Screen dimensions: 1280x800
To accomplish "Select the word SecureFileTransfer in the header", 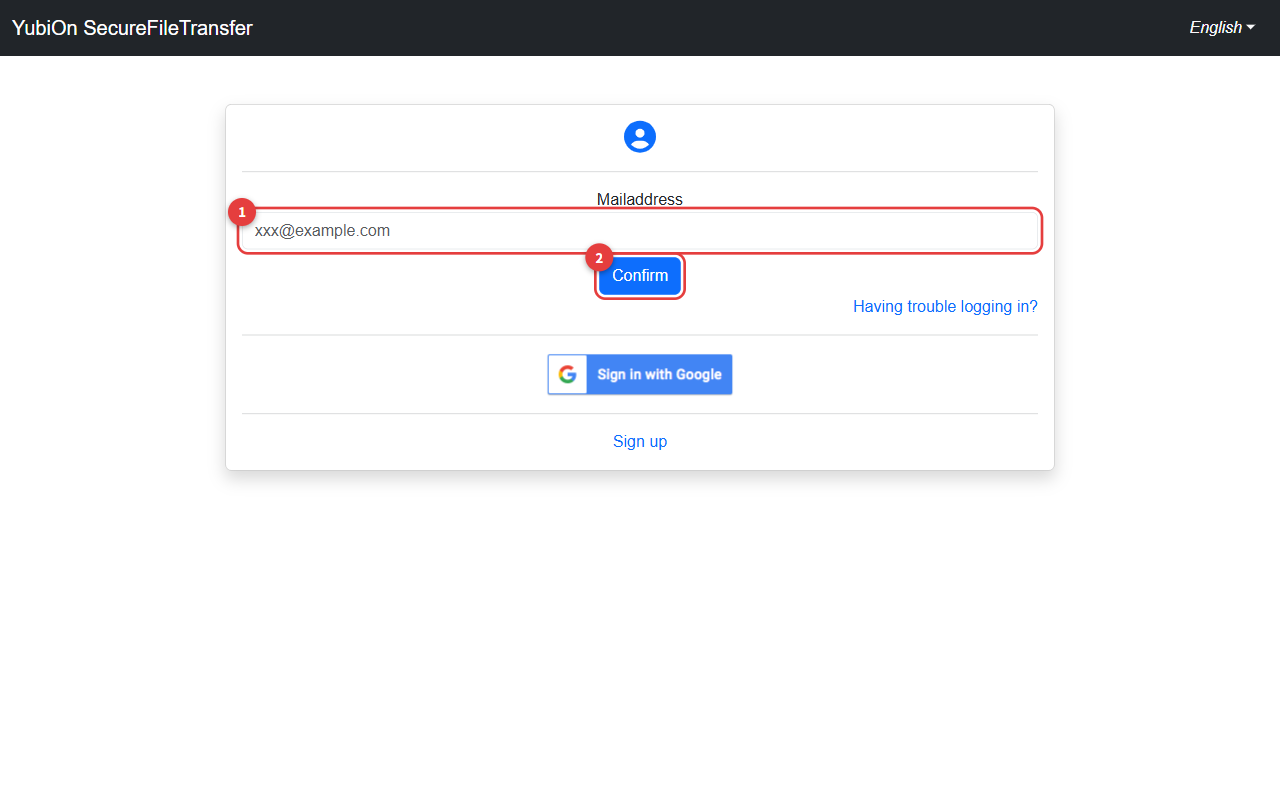I will click(x=168, y=28).
